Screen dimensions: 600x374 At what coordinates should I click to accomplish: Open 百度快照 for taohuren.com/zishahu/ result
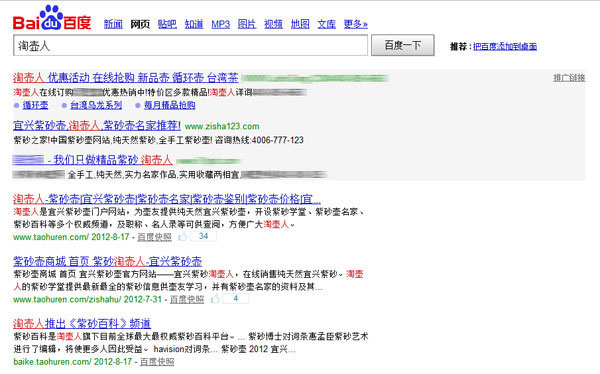click(187, 299)
